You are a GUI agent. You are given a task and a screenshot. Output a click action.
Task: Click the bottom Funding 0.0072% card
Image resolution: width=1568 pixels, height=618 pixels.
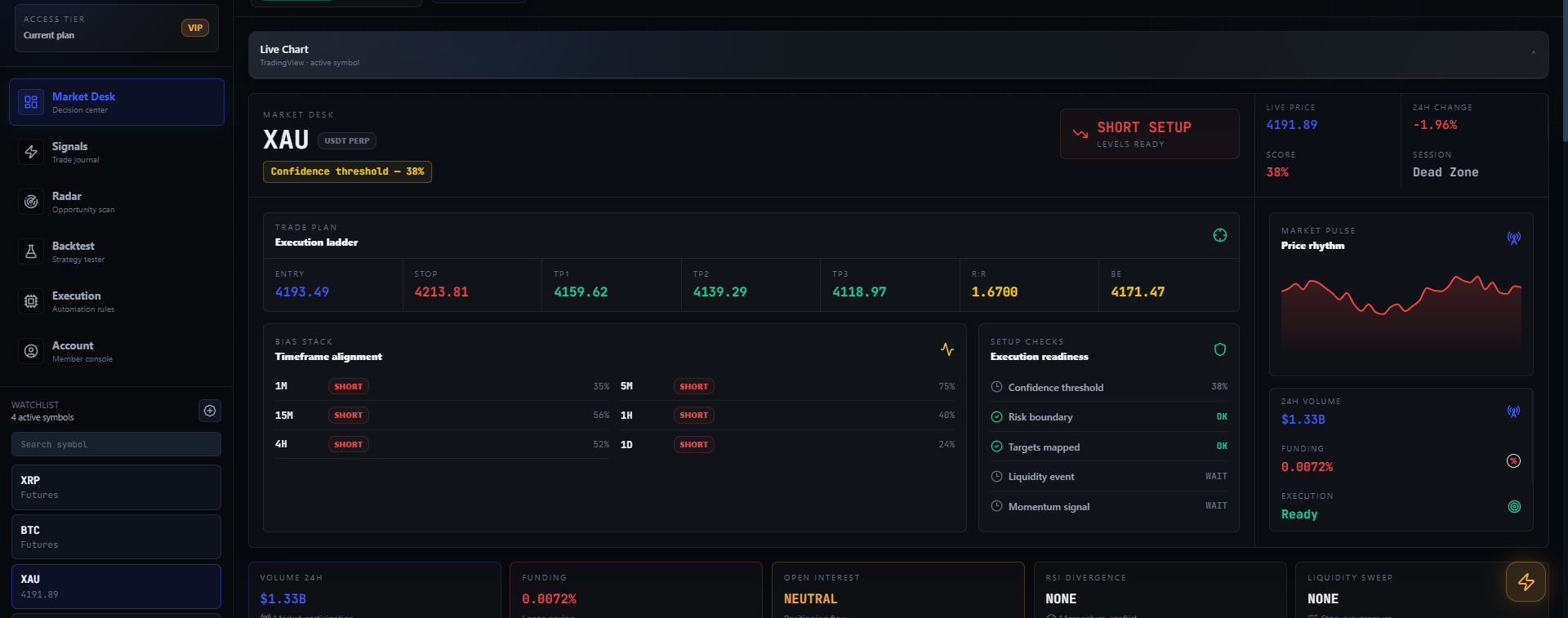(x=636, y=590)
